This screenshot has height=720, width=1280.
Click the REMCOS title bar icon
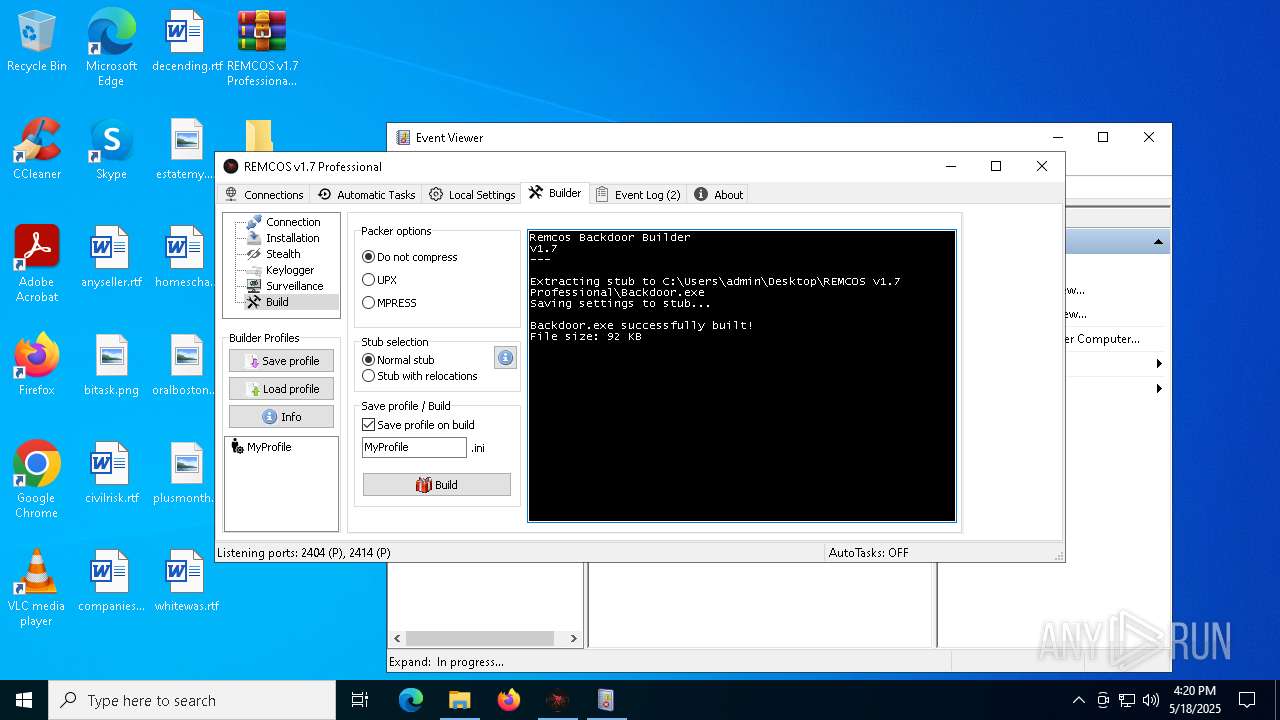tap(231, 167)
